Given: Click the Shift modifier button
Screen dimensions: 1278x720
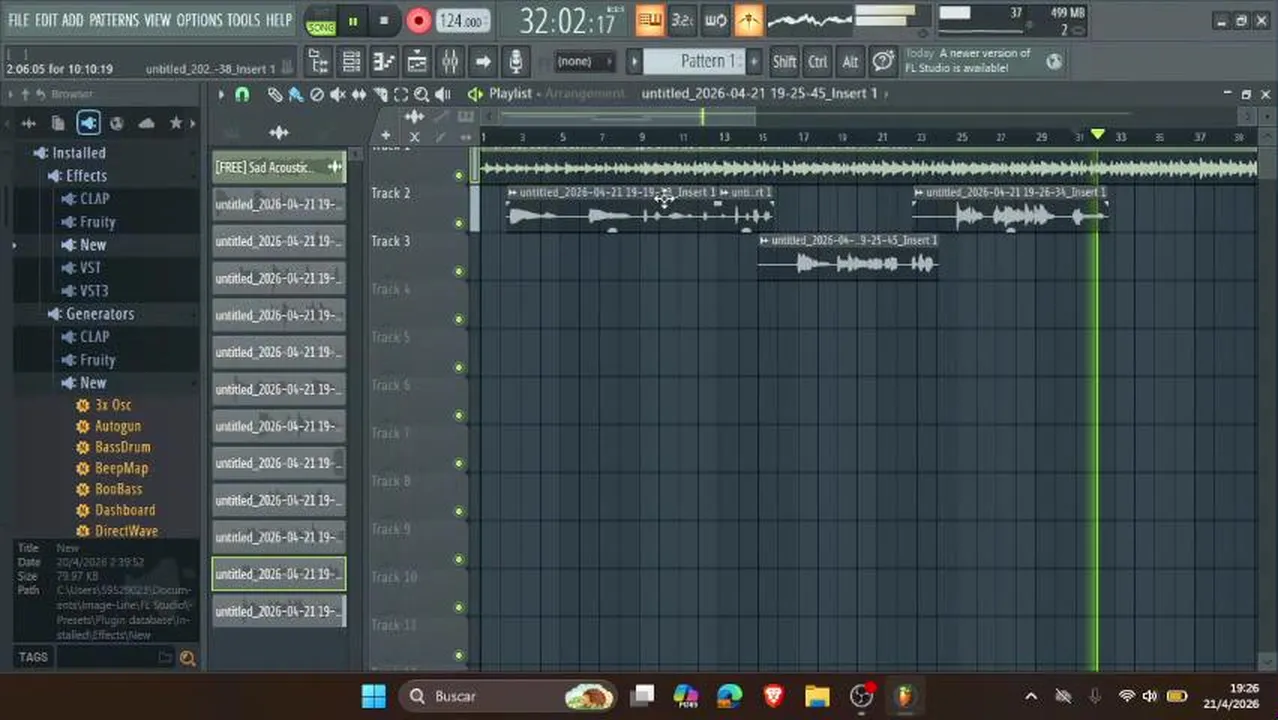Looking at the screenshot, I should (x=784, y=62).
